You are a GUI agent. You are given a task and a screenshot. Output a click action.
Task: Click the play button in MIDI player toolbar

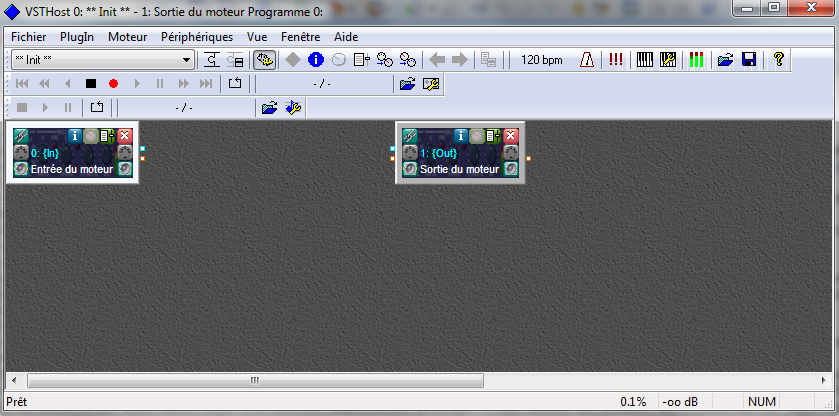point(137,84)
